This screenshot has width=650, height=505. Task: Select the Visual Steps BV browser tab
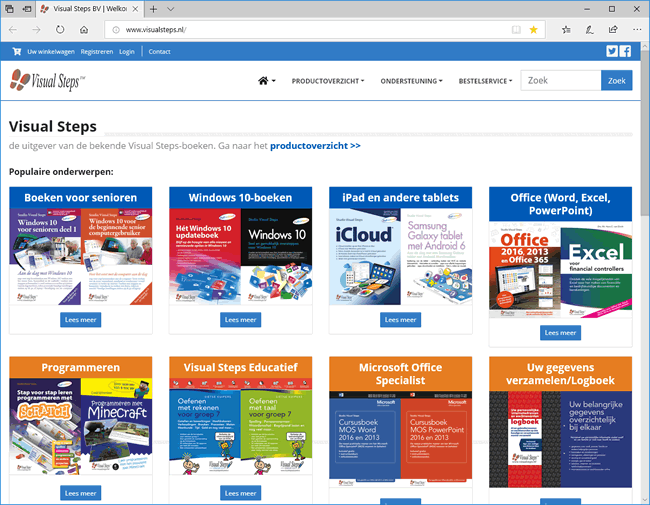pyautogui.click(x=89, y=9)
